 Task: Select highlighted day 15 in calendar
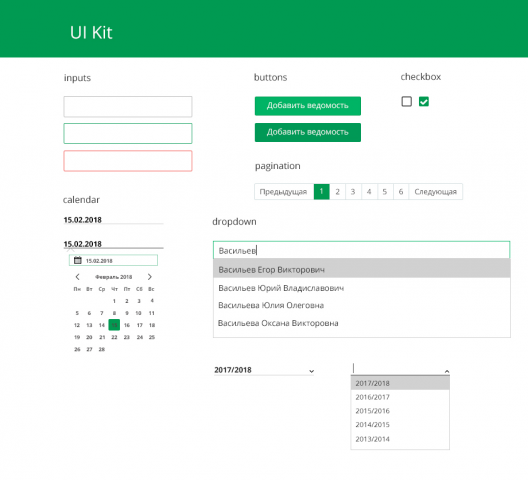[114, 325]
